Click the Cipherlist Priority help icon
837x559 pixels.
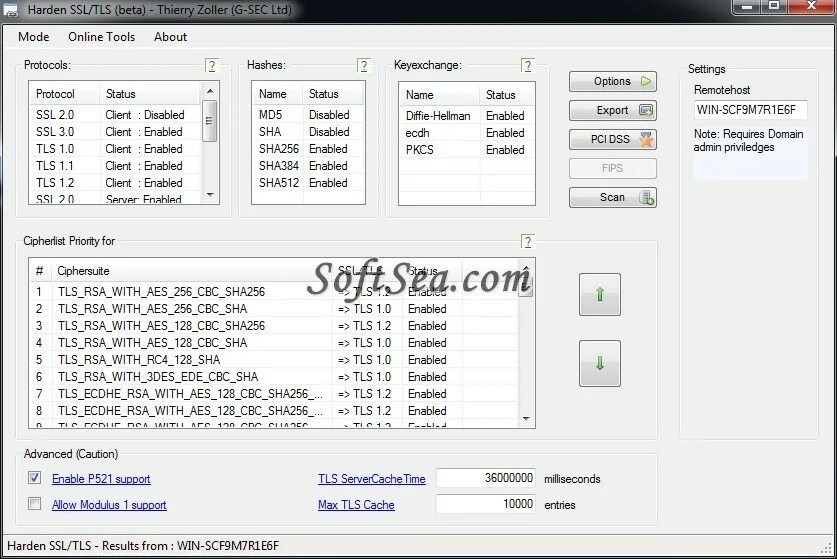pos(527,242)
